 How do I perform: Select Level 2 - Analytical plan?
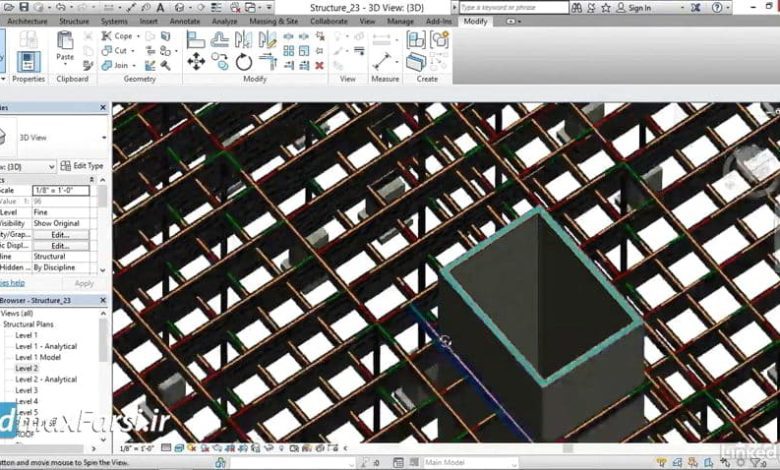(x=46, y=379)
